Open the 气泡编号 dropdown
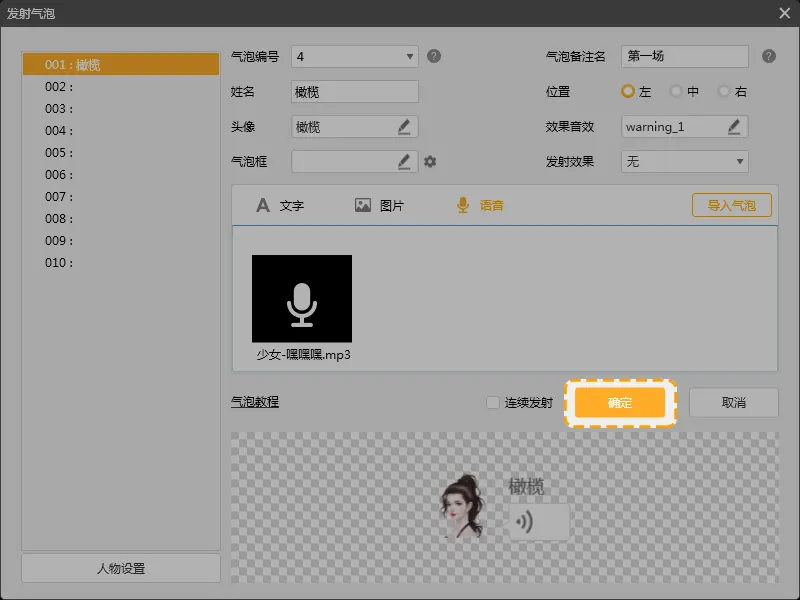Viewport: 800px width, 600px height. (x=355, y=56)
